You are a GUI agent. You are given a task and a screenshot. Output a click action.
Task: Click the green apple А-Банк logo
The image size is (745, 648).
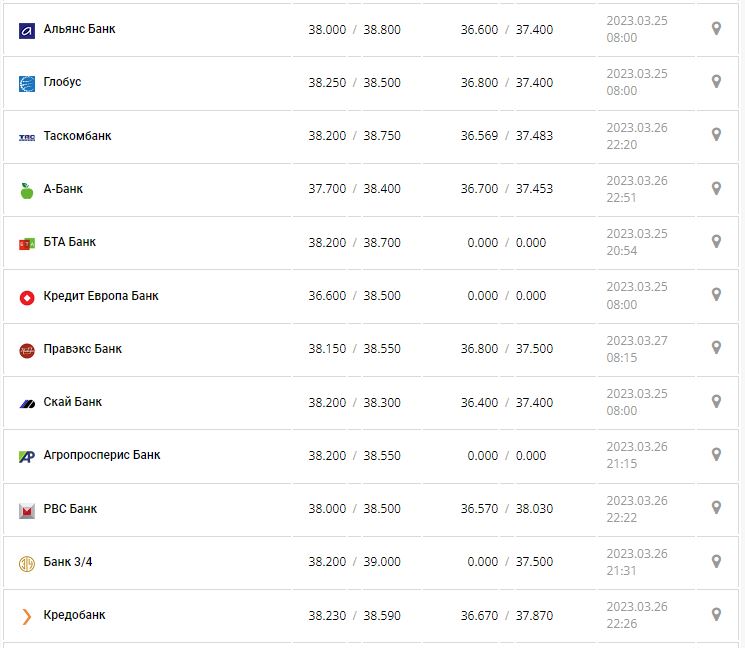(27, 190)
